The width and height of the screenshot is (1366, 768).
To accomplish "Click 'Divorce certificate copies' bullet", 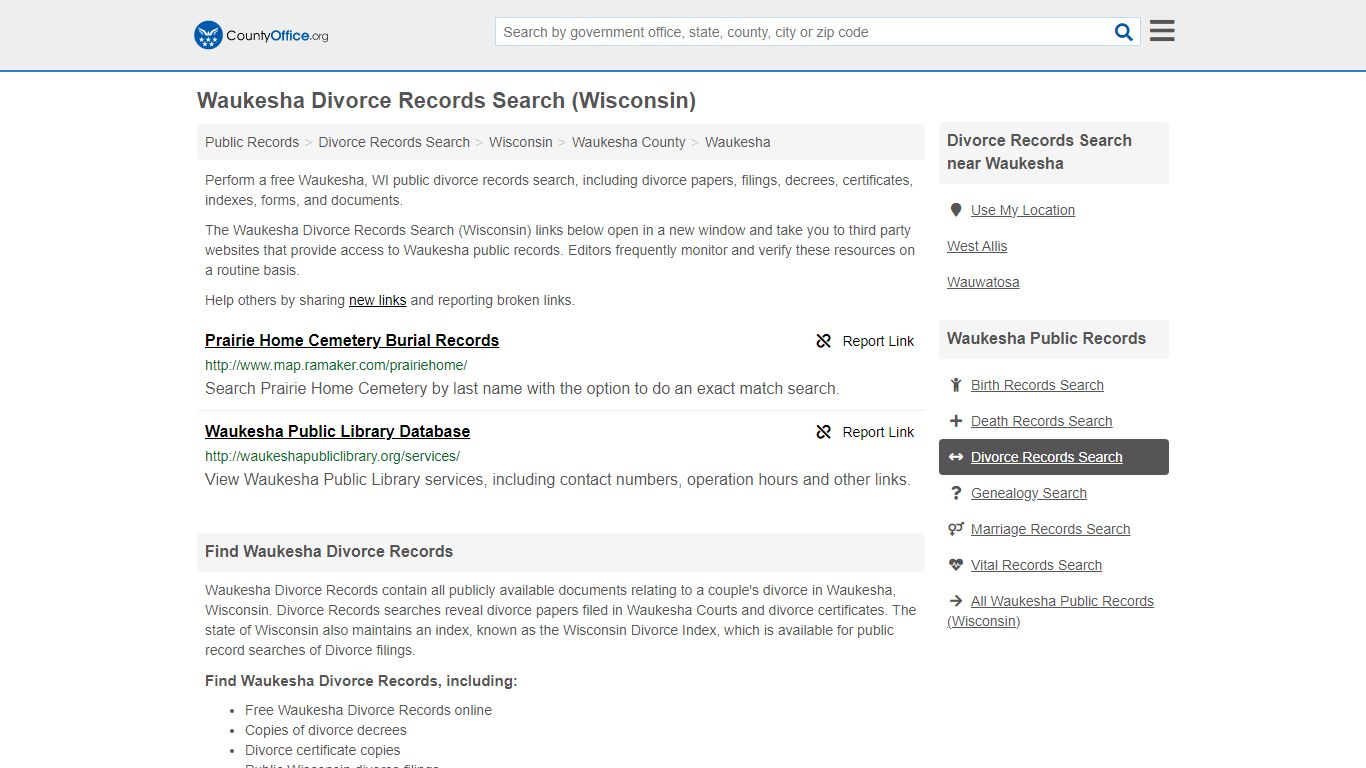I will coord(322,750).
